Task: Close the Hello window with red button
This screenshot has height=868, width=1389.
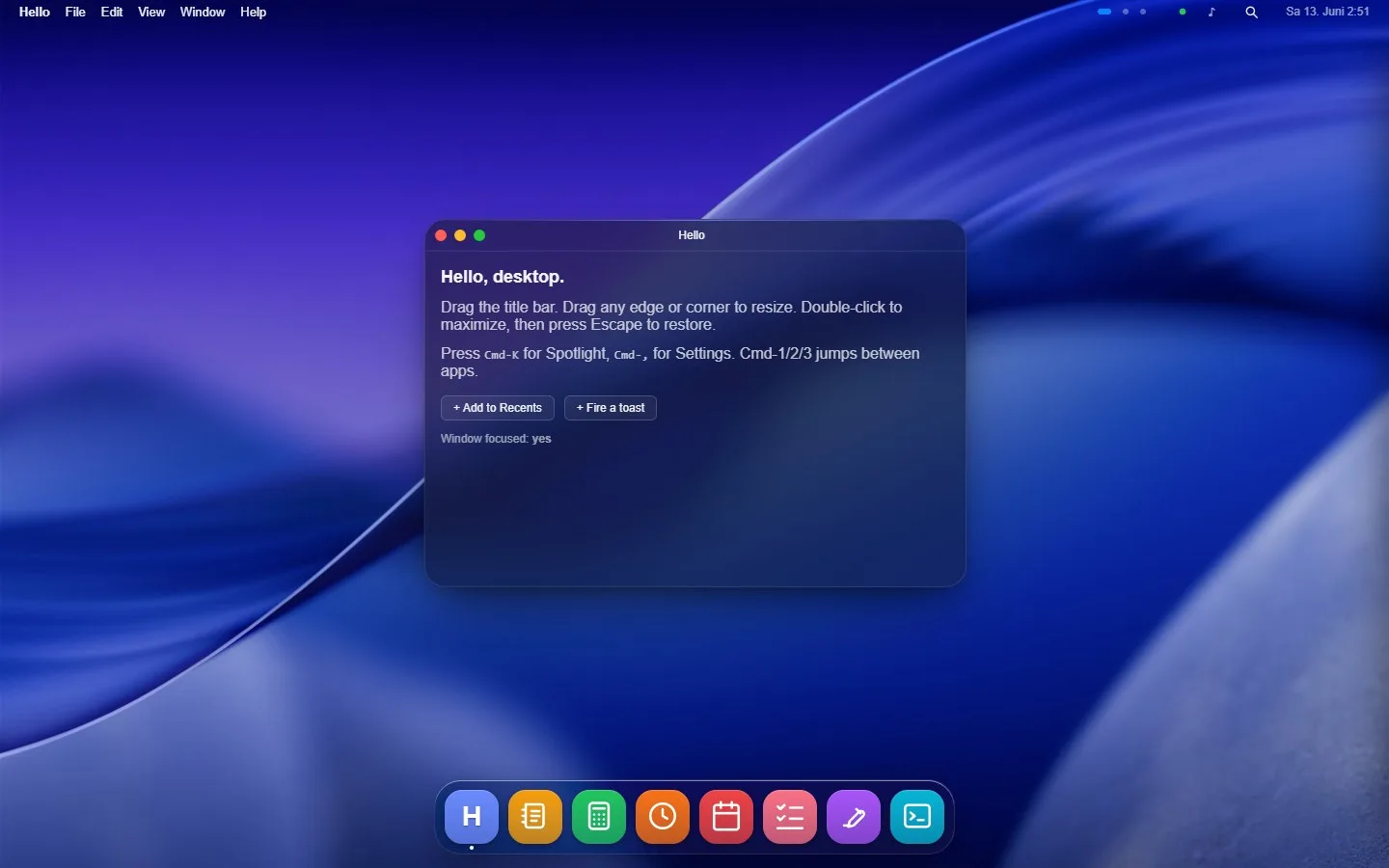Action: point(441,235)
